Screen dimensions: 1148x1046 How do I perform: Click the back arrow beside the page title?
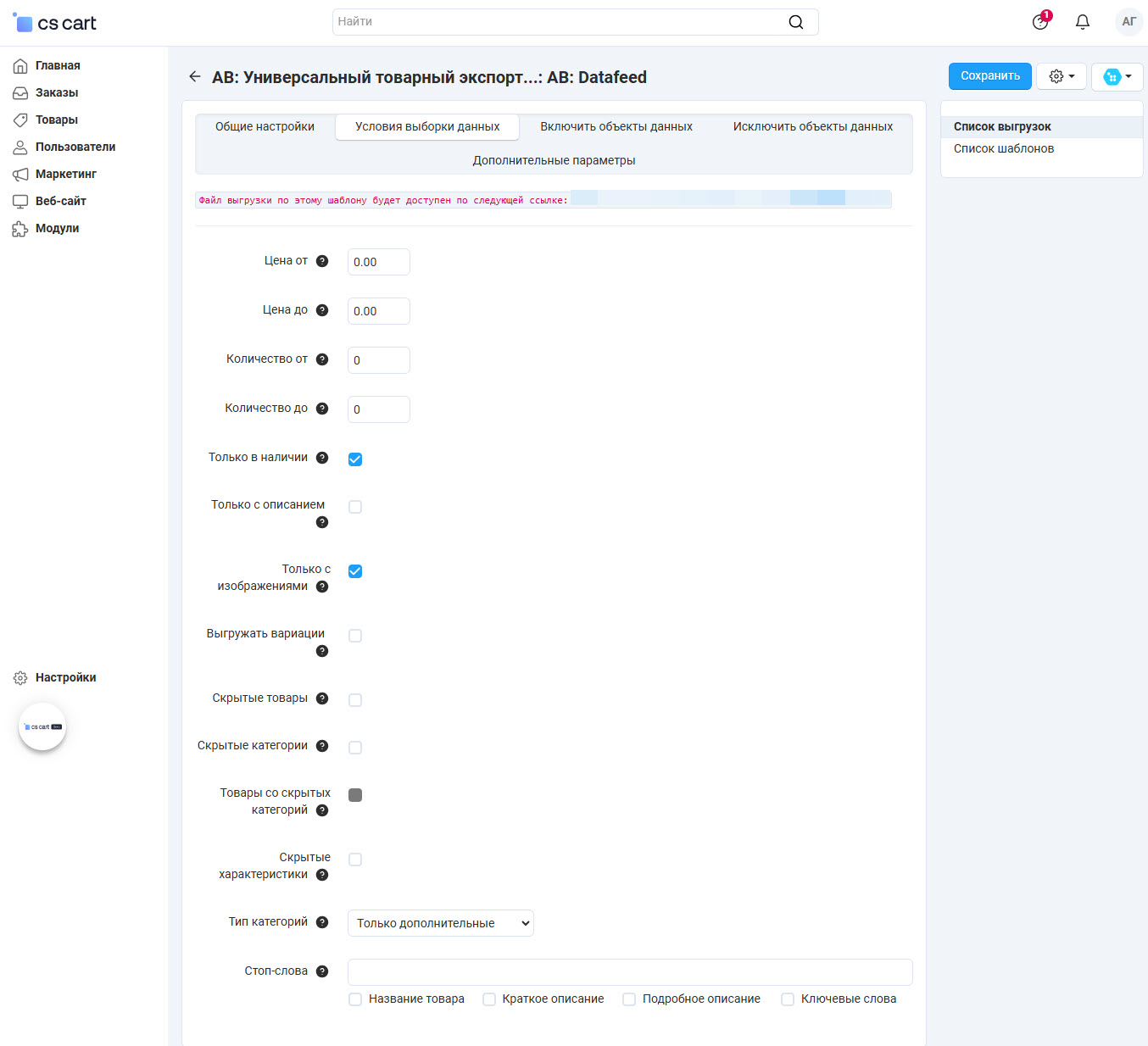pos(195,76)
